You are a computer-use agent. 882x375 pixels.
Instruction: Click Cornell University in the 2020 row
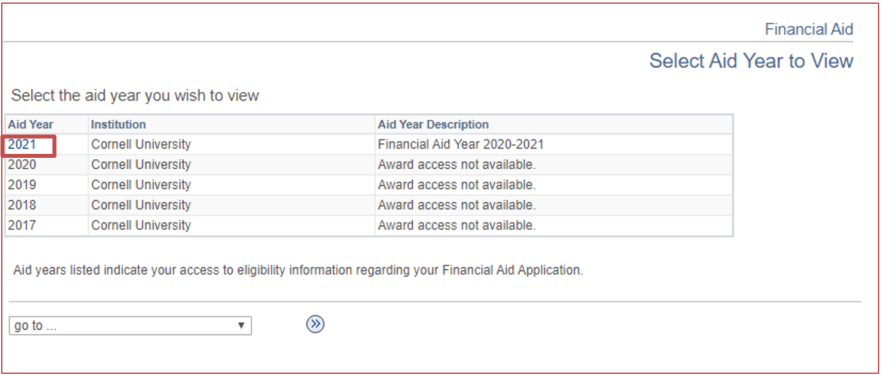point(141,165)
